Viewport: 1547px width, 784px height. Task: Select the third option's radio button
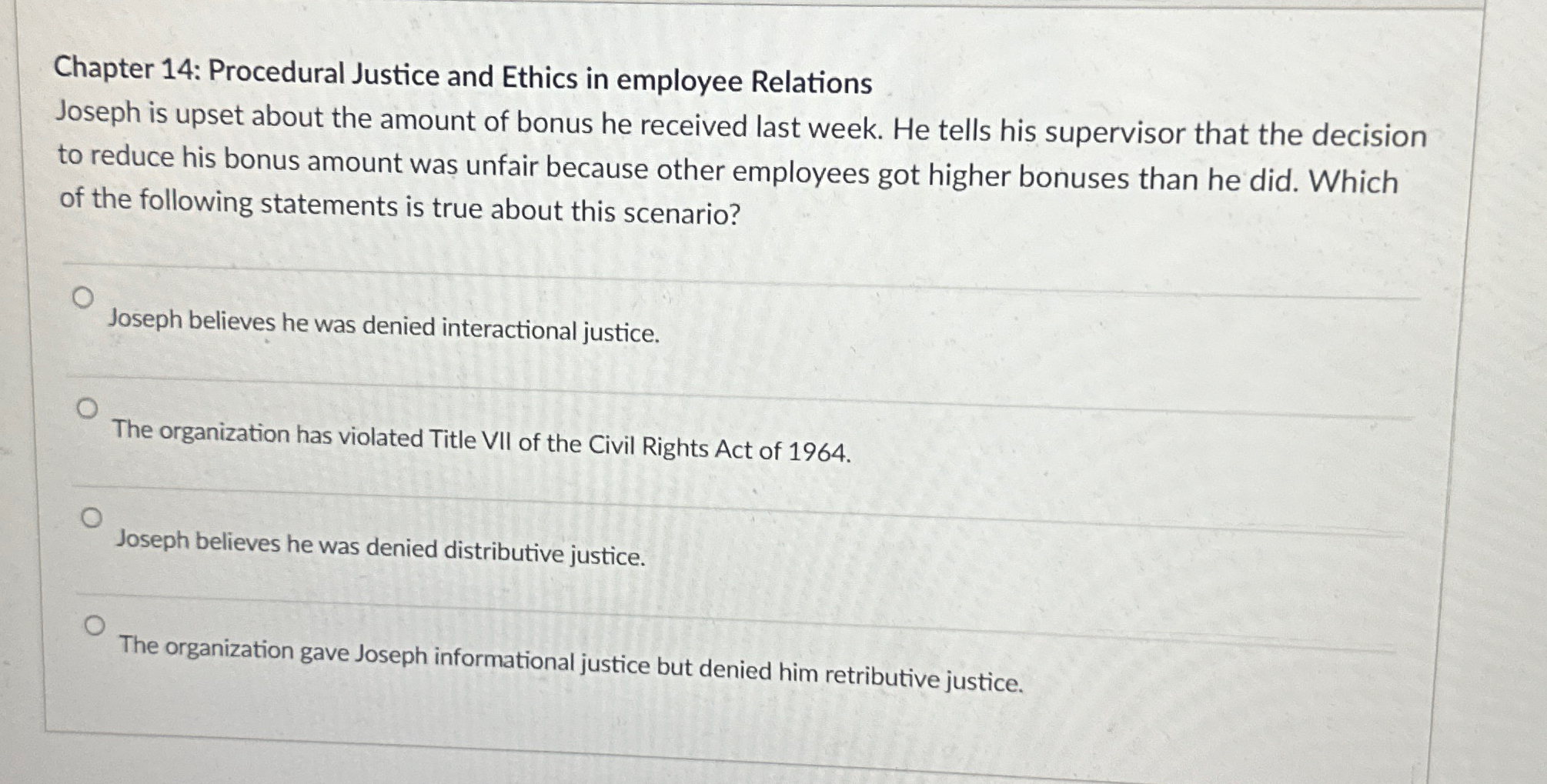[92, 515]
